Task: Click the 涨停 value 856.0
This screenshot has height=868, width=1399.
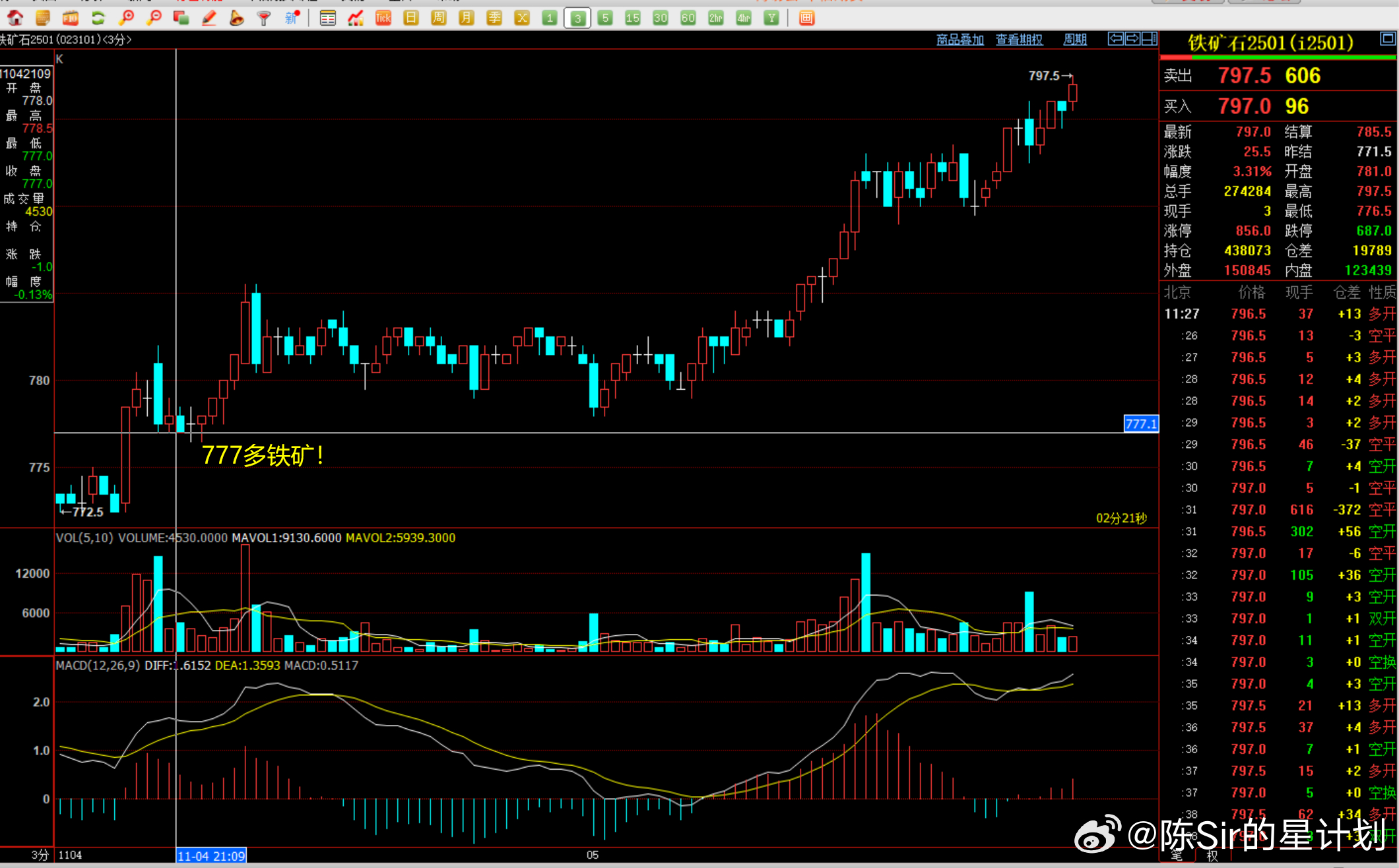Action: [x=1253, y=231]
